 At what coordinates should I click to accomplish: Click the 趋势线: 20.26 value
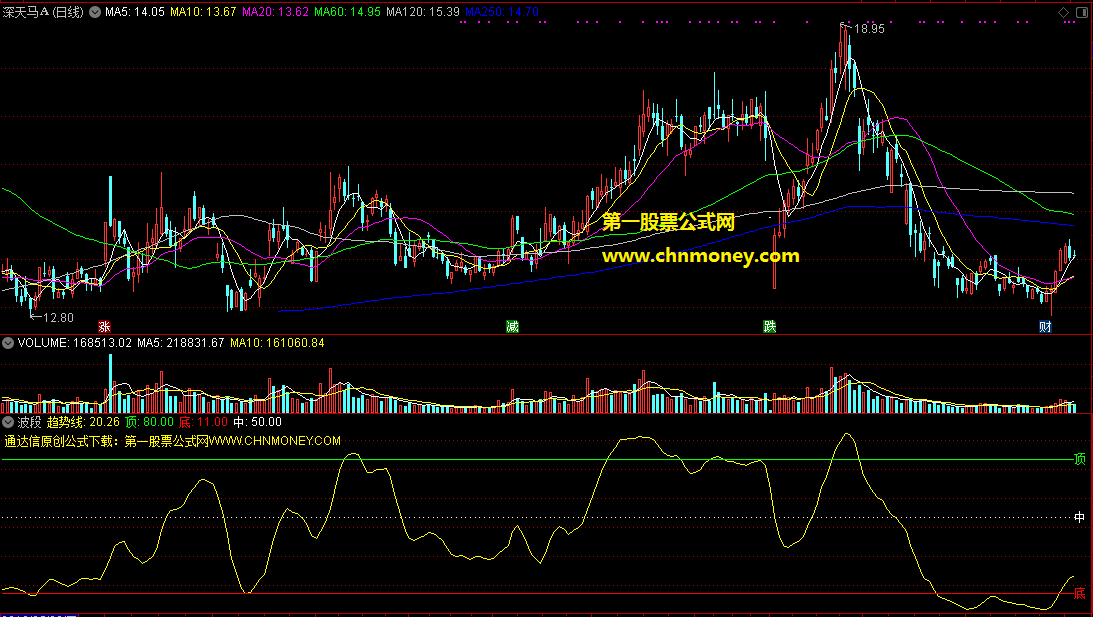83,422
